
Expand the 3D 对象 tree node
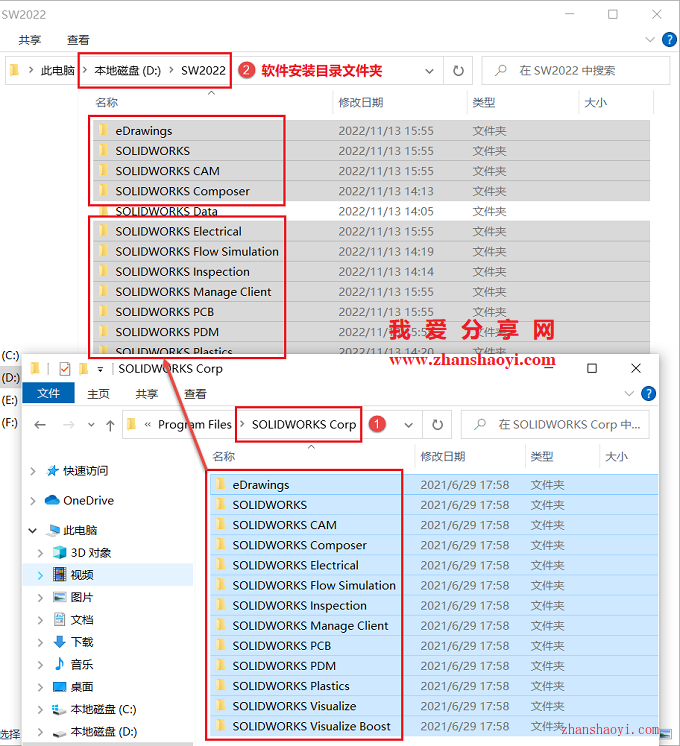click(x=40, y=553)
